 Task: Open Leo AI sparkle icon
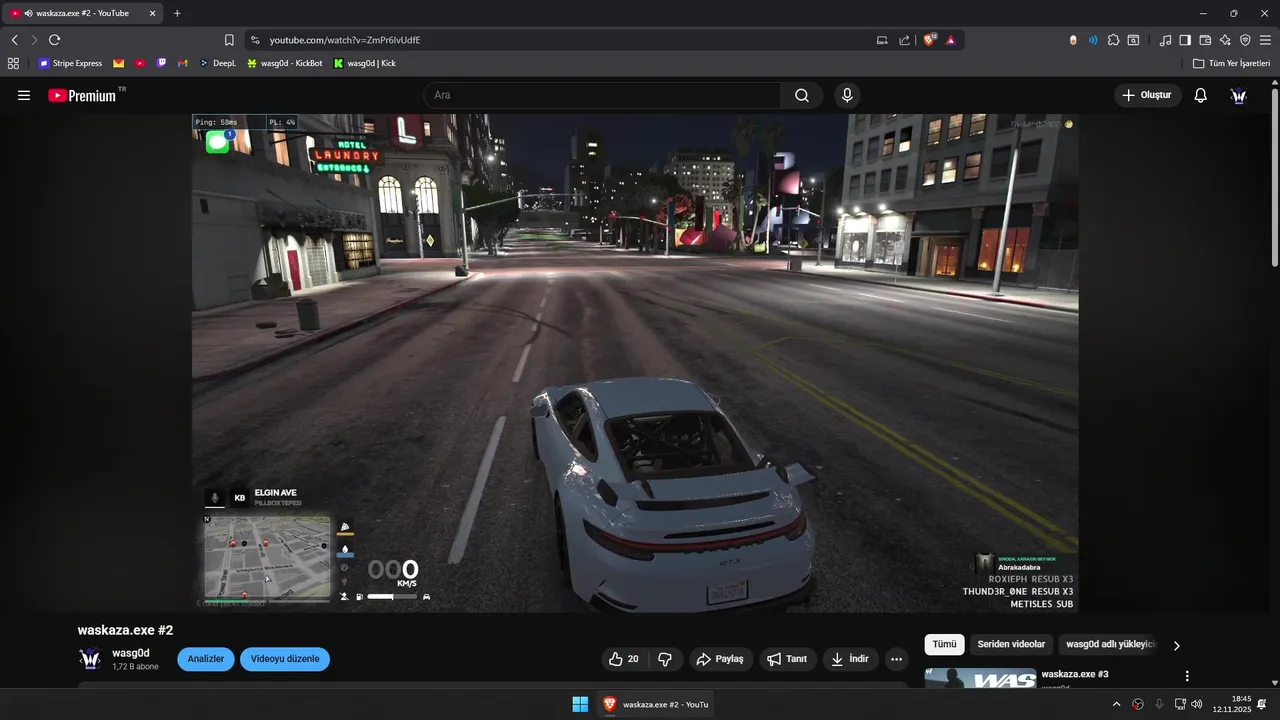click(x=1225, y=40)
